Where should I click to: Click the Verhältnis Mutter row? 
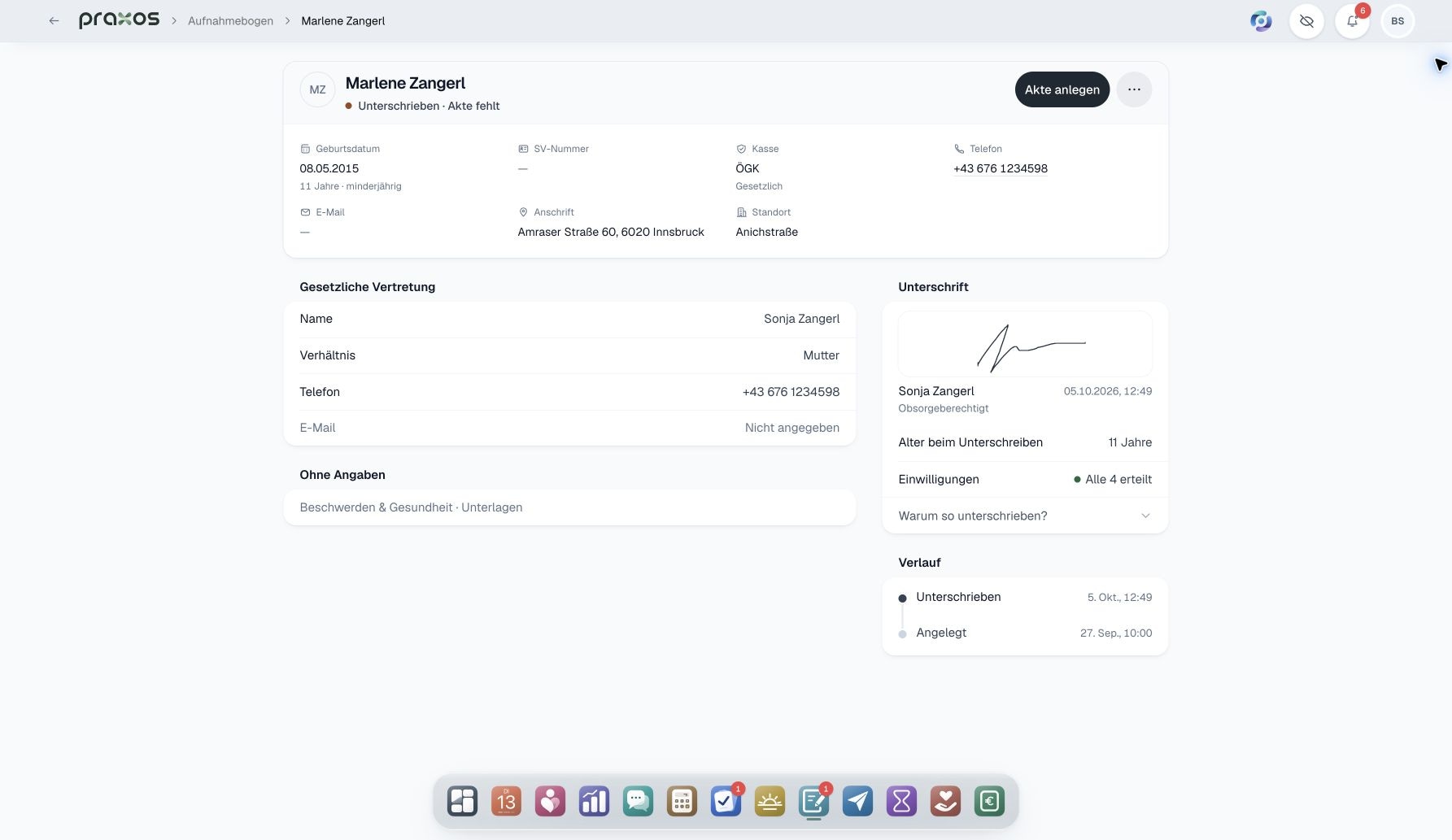(569, 355)
